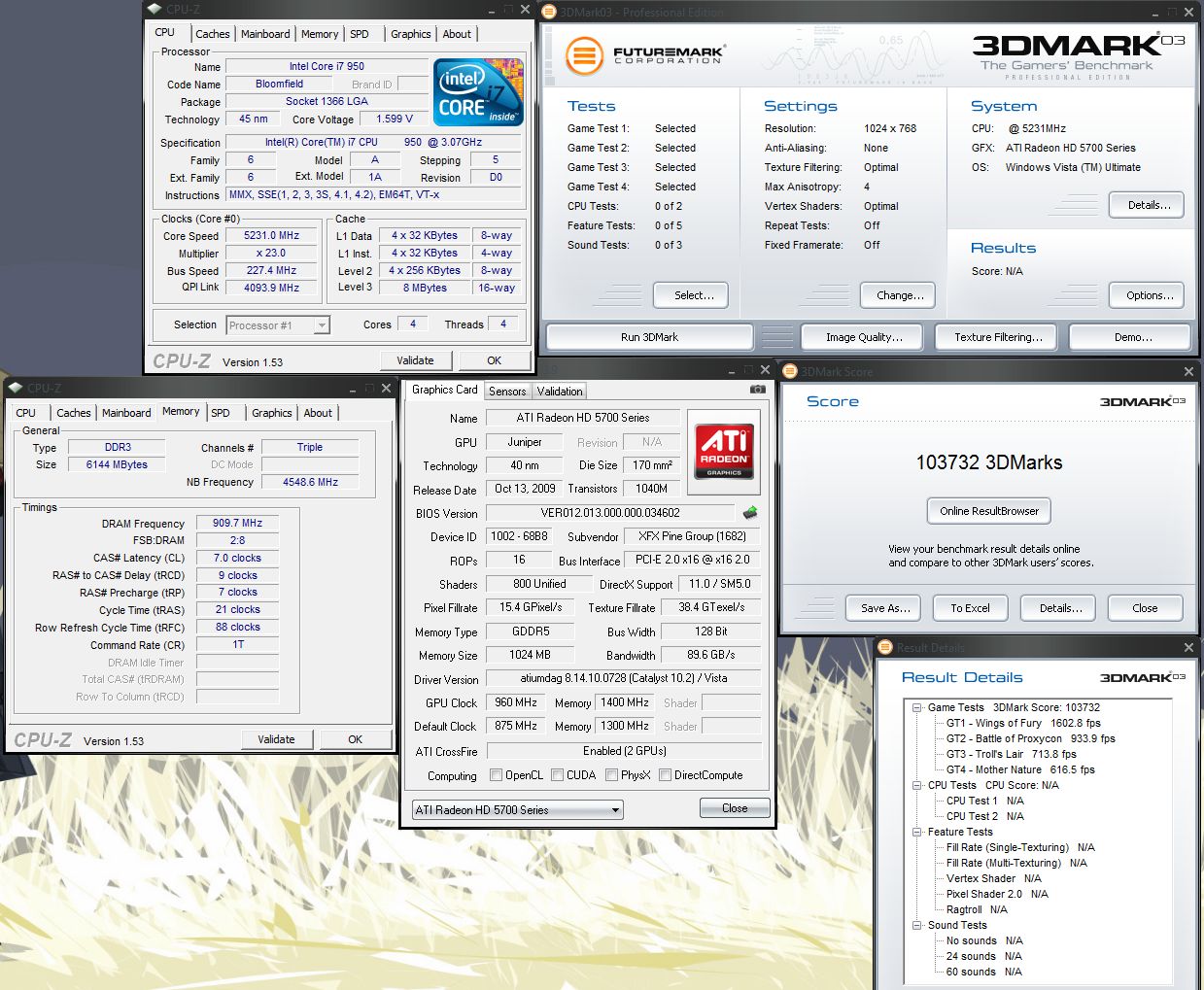
Task: Click the To Excel button
Action: tap(970, 608)
